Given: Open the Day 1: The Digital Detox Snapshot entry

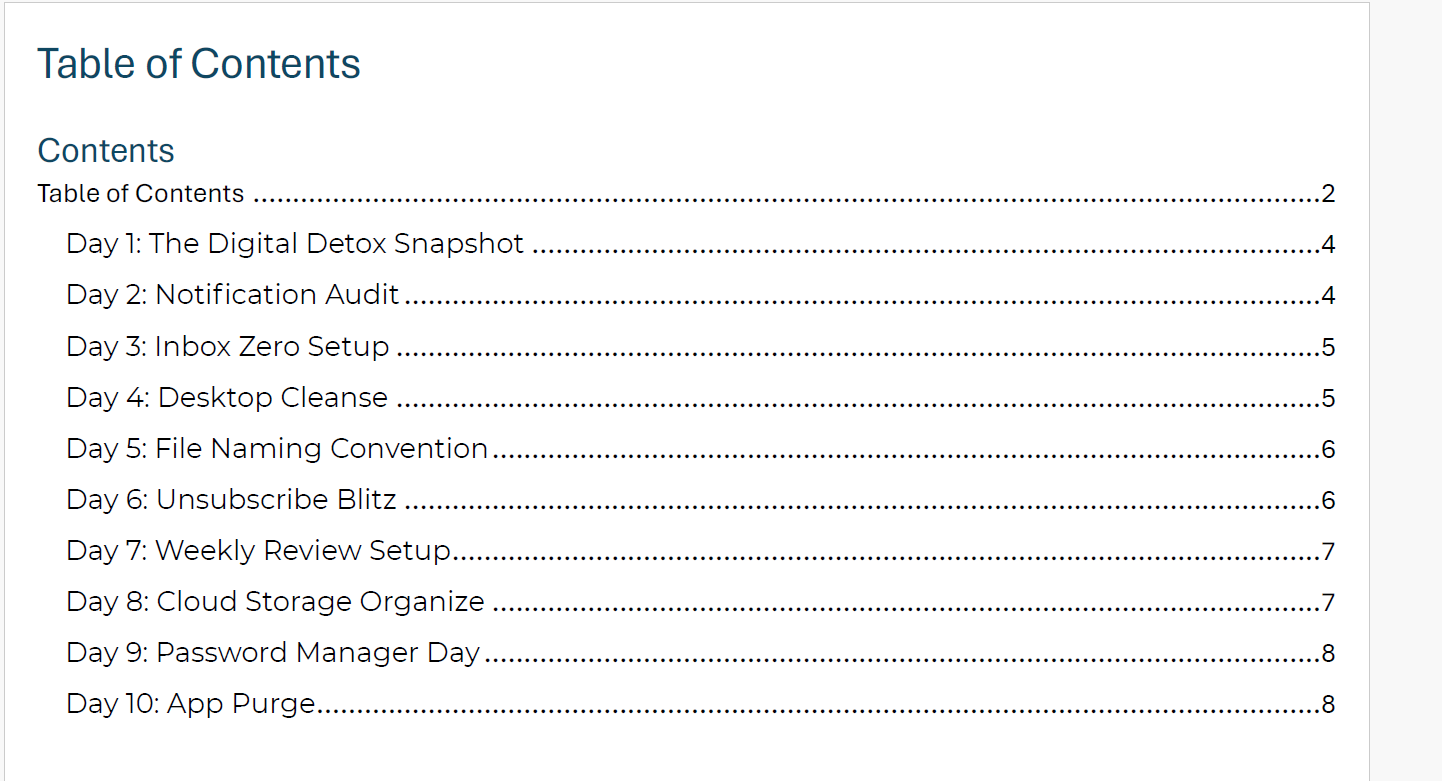Looking at the screenshot, I should [x=295, y=244].
